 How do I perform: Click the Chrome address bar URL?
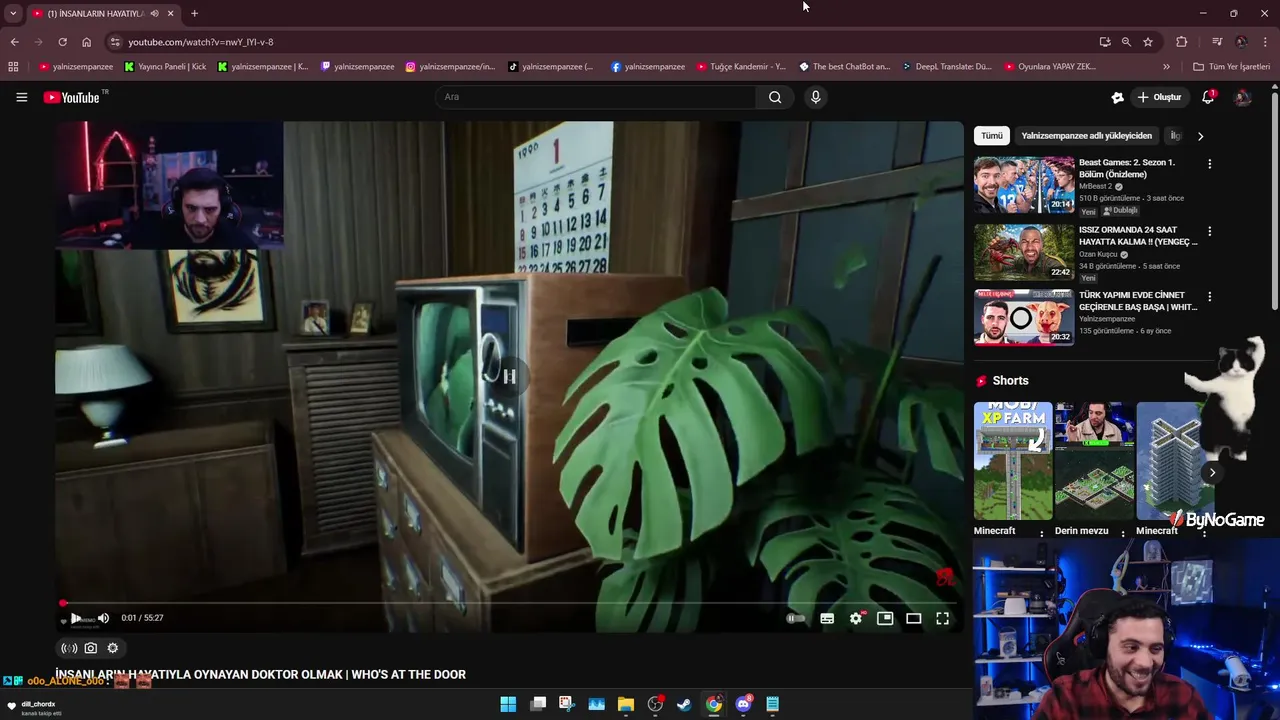click(200, 42)
